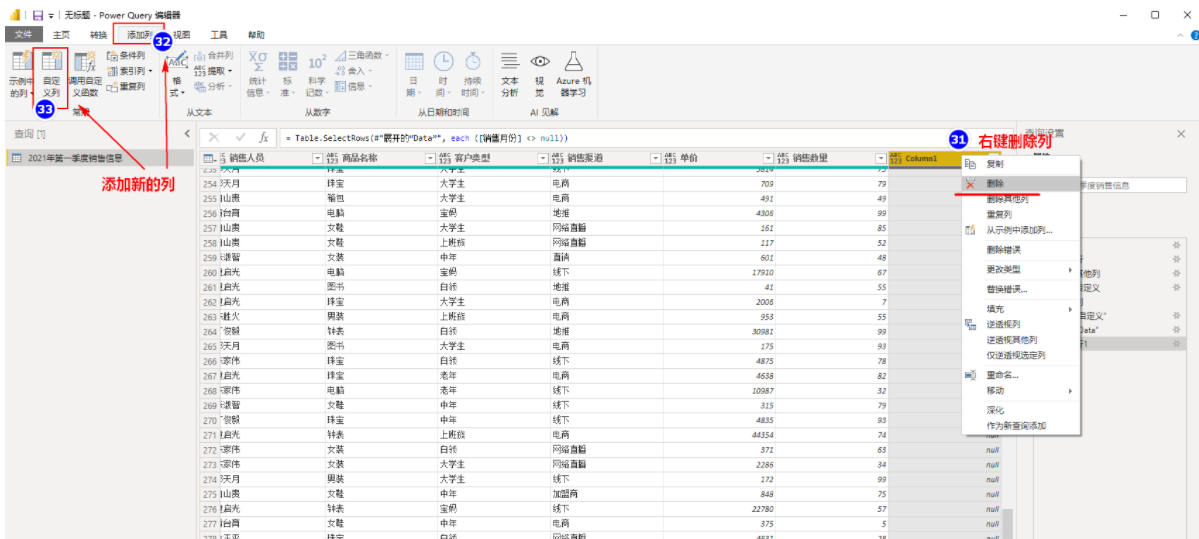1199x539 pixels.
Task: Click the save icon in title bar
Action: pos(37,15)
